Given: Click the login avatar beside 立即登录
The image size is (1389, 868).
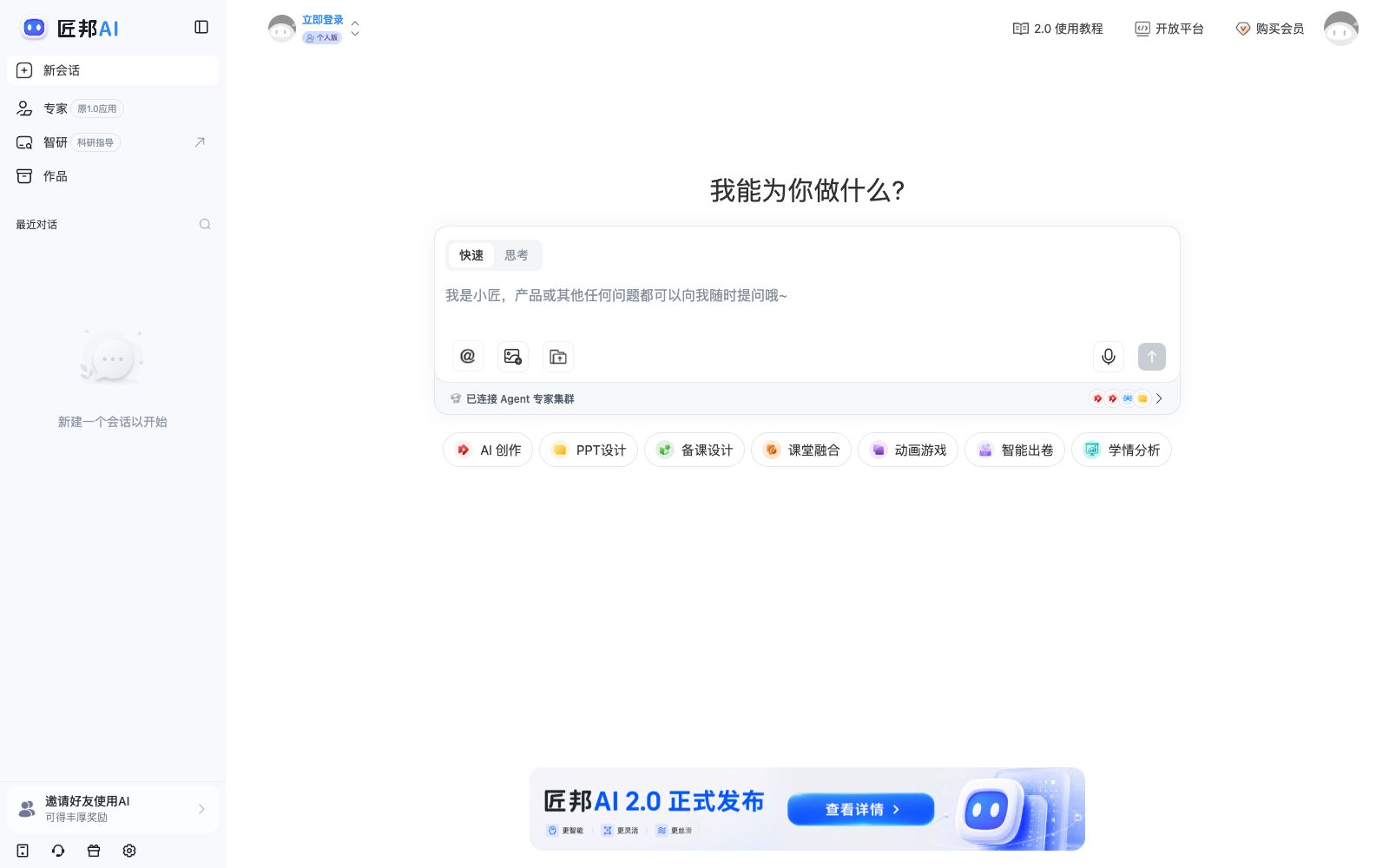Looking at the screenshot, I should (282, 29).
